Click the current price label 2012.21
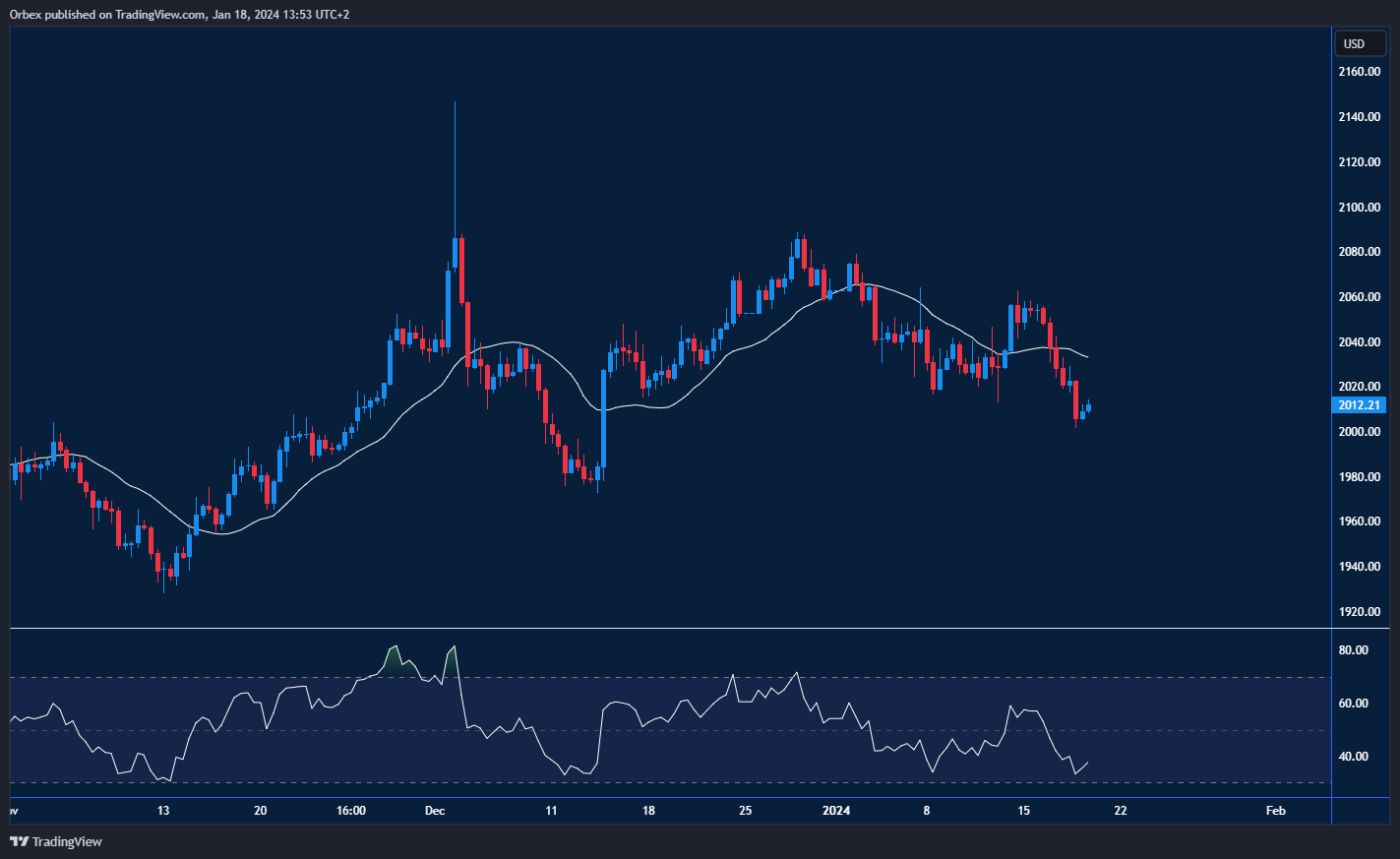Image resolution: width=1400 pixels, height=859 pixels. (1359, 404)
